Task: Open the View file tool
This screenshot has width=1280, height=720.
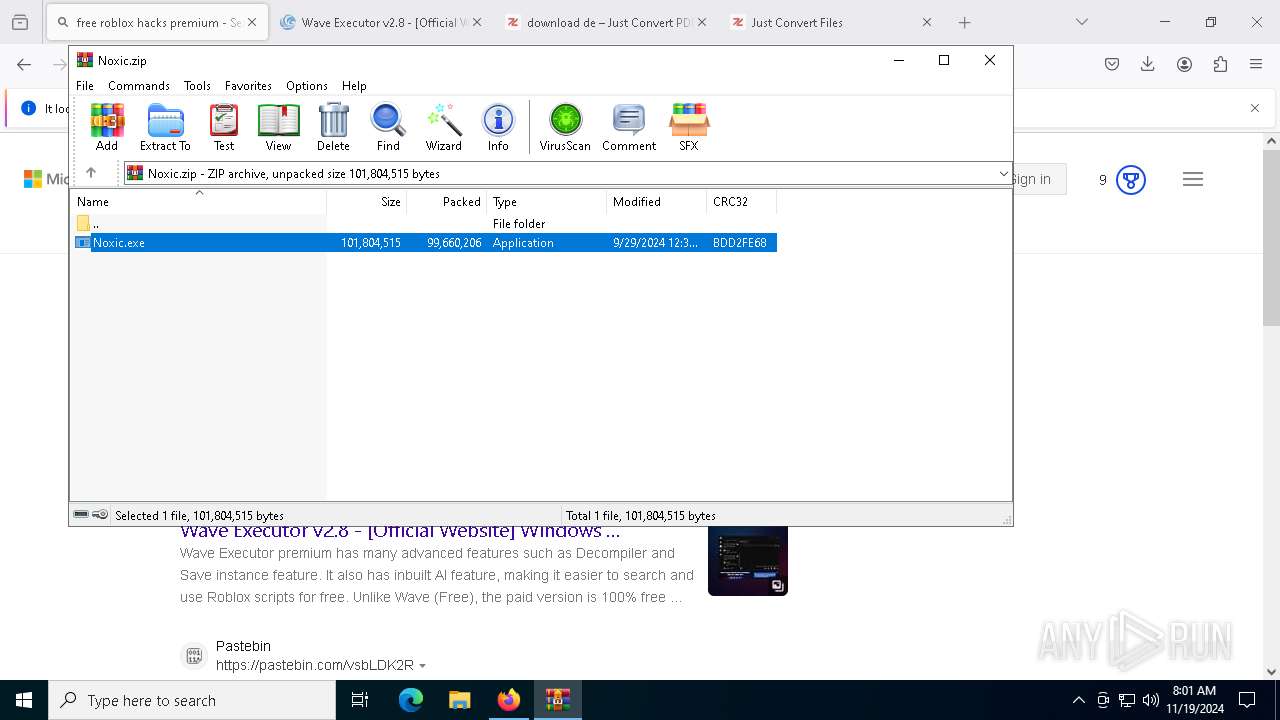Action: pos(278,127)
